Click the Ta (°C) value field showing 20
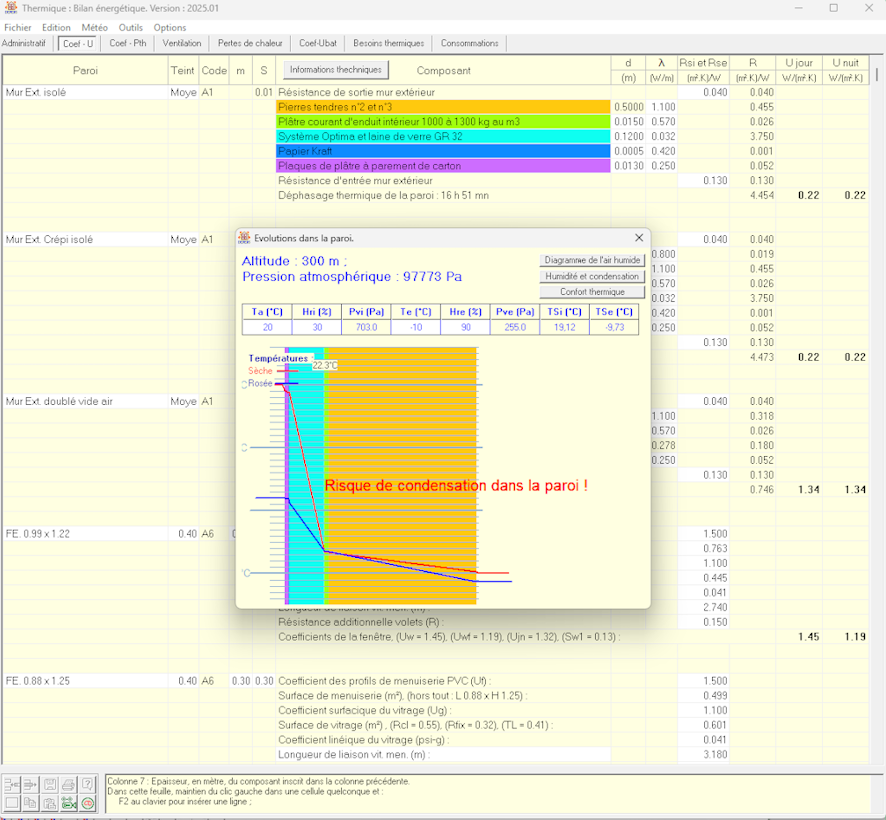Screen dimensions: 886x820 pos(267,327)
